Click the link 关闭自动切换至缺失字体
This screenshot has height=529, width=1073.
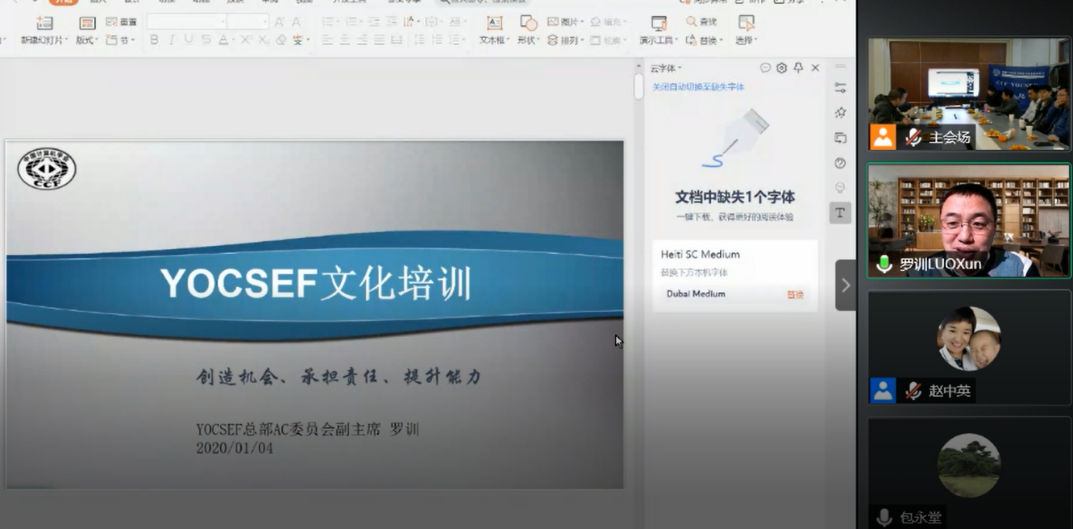(698, 87)
